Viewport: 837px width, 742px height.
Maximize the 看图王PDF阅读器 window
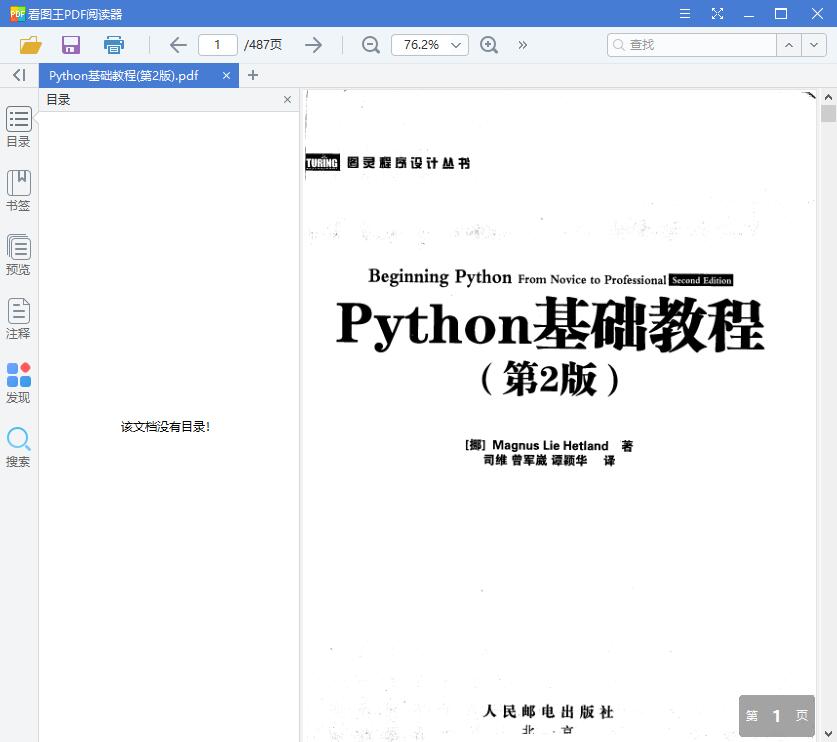tap(781, 14)
